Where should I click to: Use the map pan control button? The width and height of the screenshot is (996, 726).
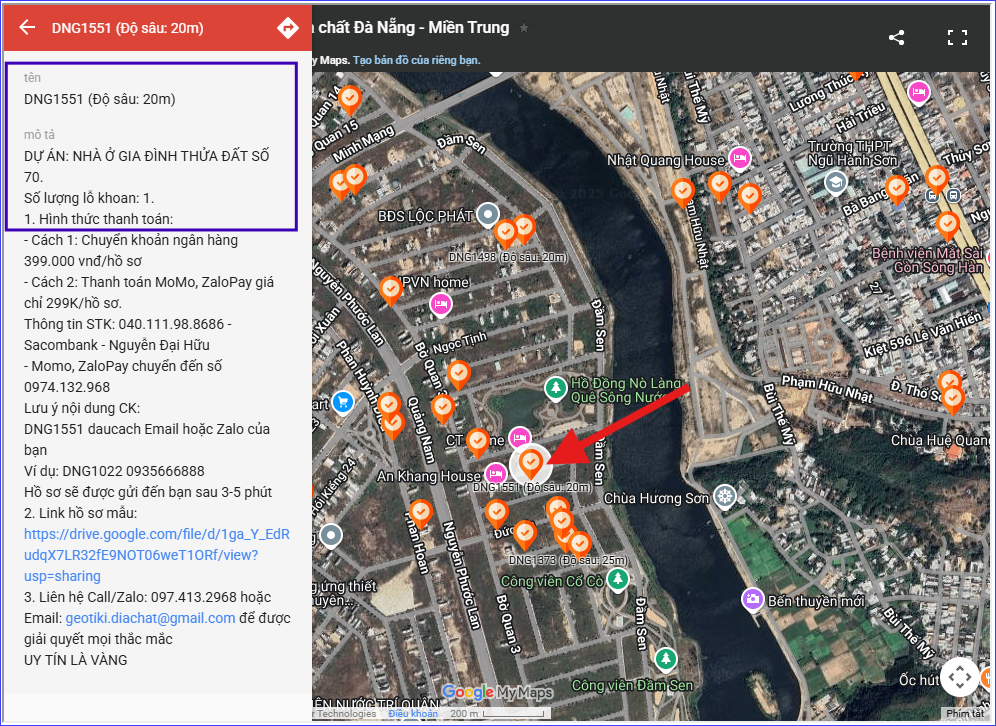pos(960,677)
